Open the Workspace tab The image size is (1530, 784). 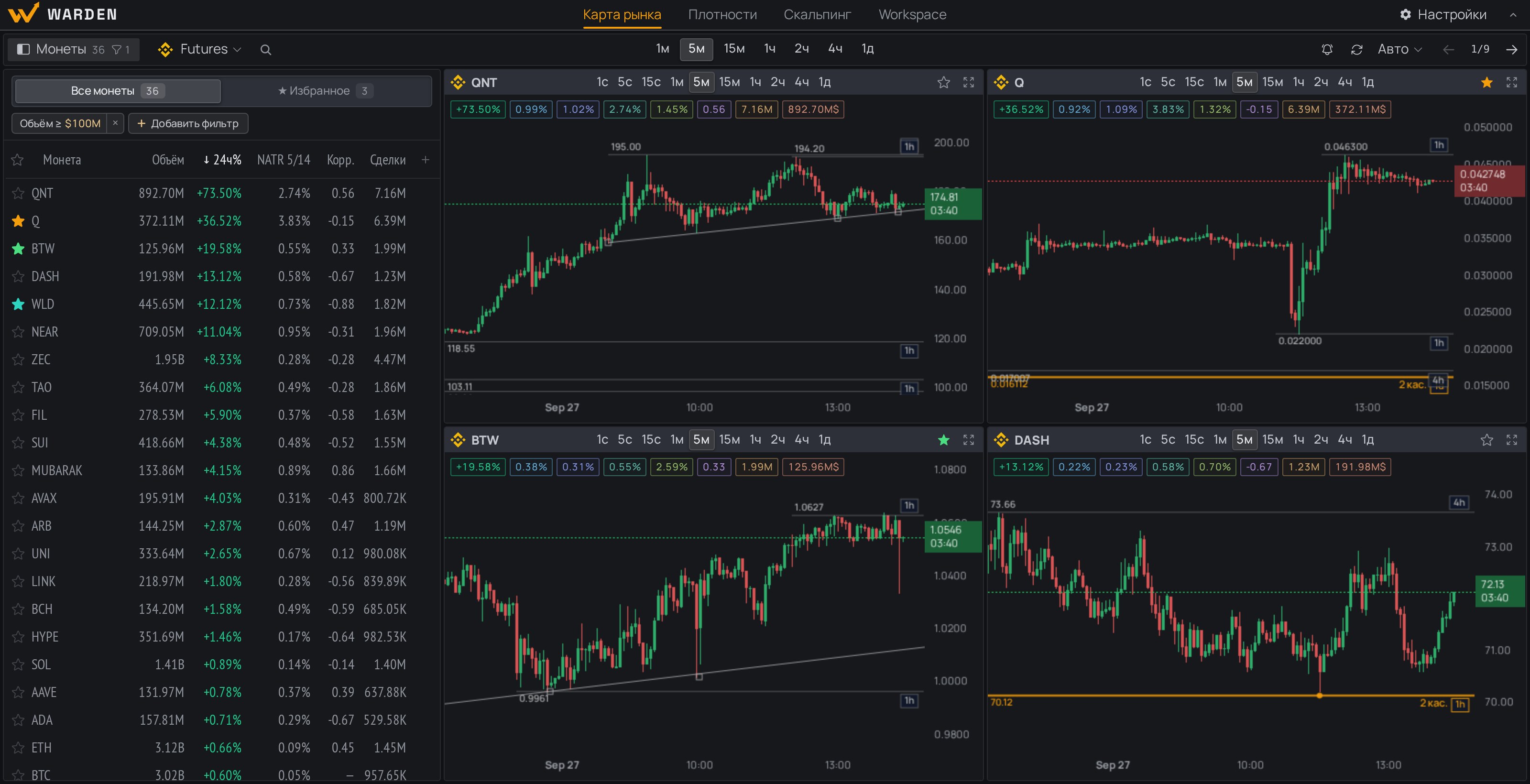tap(912, 15)
